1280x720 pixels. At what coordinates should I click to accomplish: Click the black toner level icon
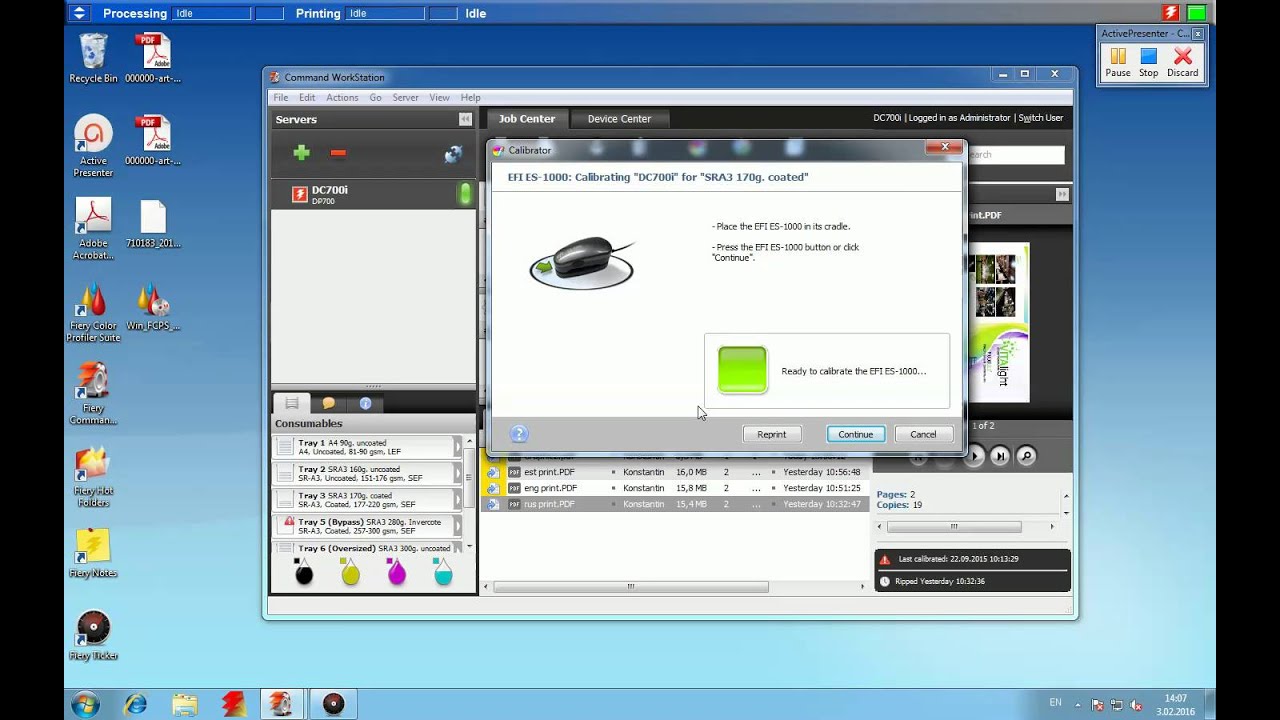(304, 572)
